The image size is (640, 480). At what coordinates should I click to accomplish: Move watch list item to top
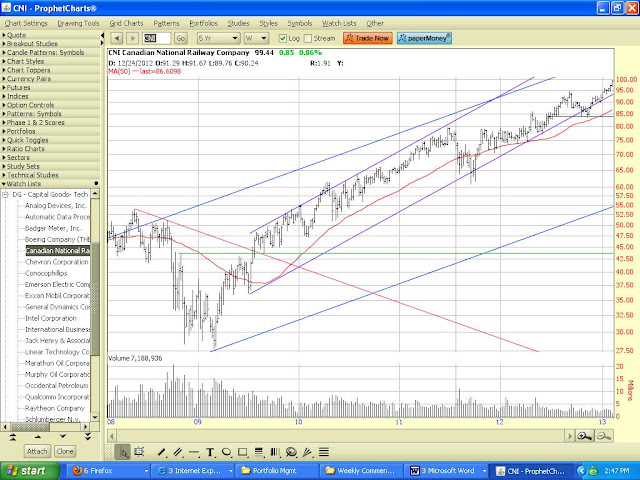tap(13, 437)
